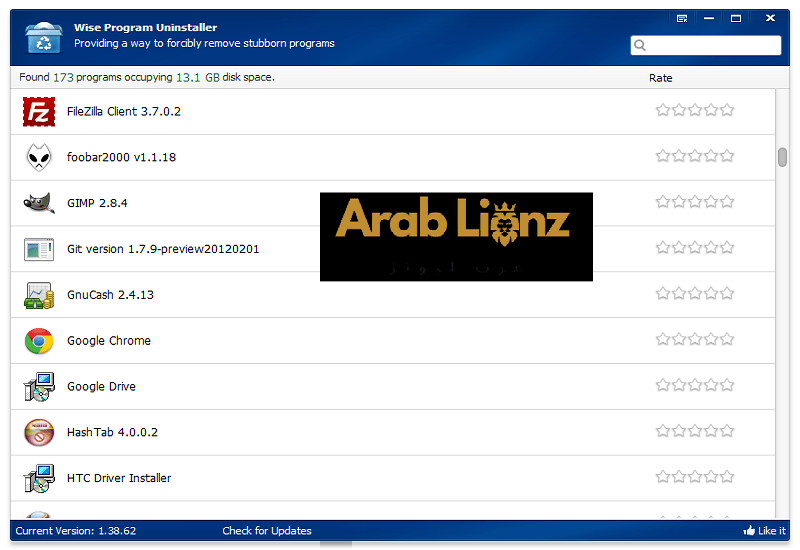Rate GnuCash 2.4.13 with the star rating

pyautogui.click(x=695, y=293)
